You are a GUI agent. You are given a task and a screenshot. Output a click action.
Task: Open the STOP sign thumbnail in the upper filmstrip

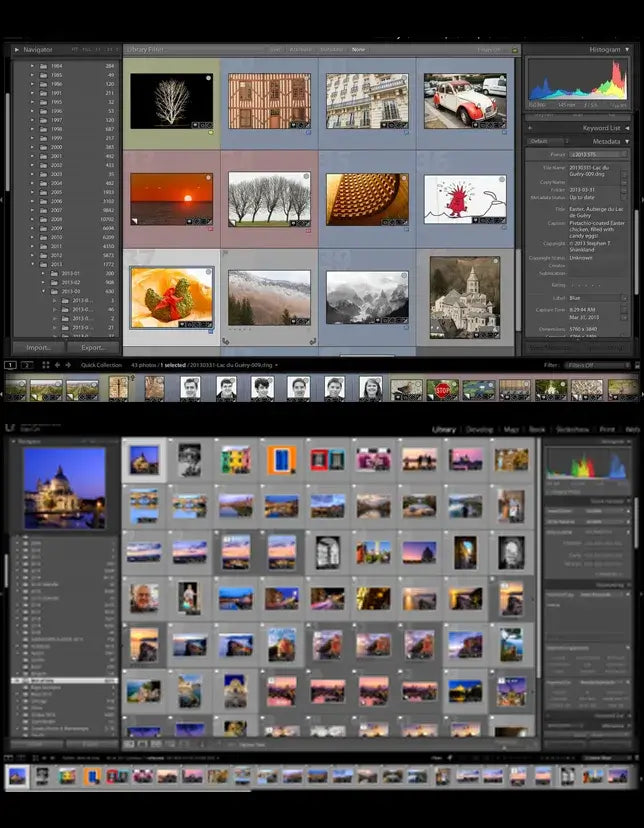(x=442, y=390)
